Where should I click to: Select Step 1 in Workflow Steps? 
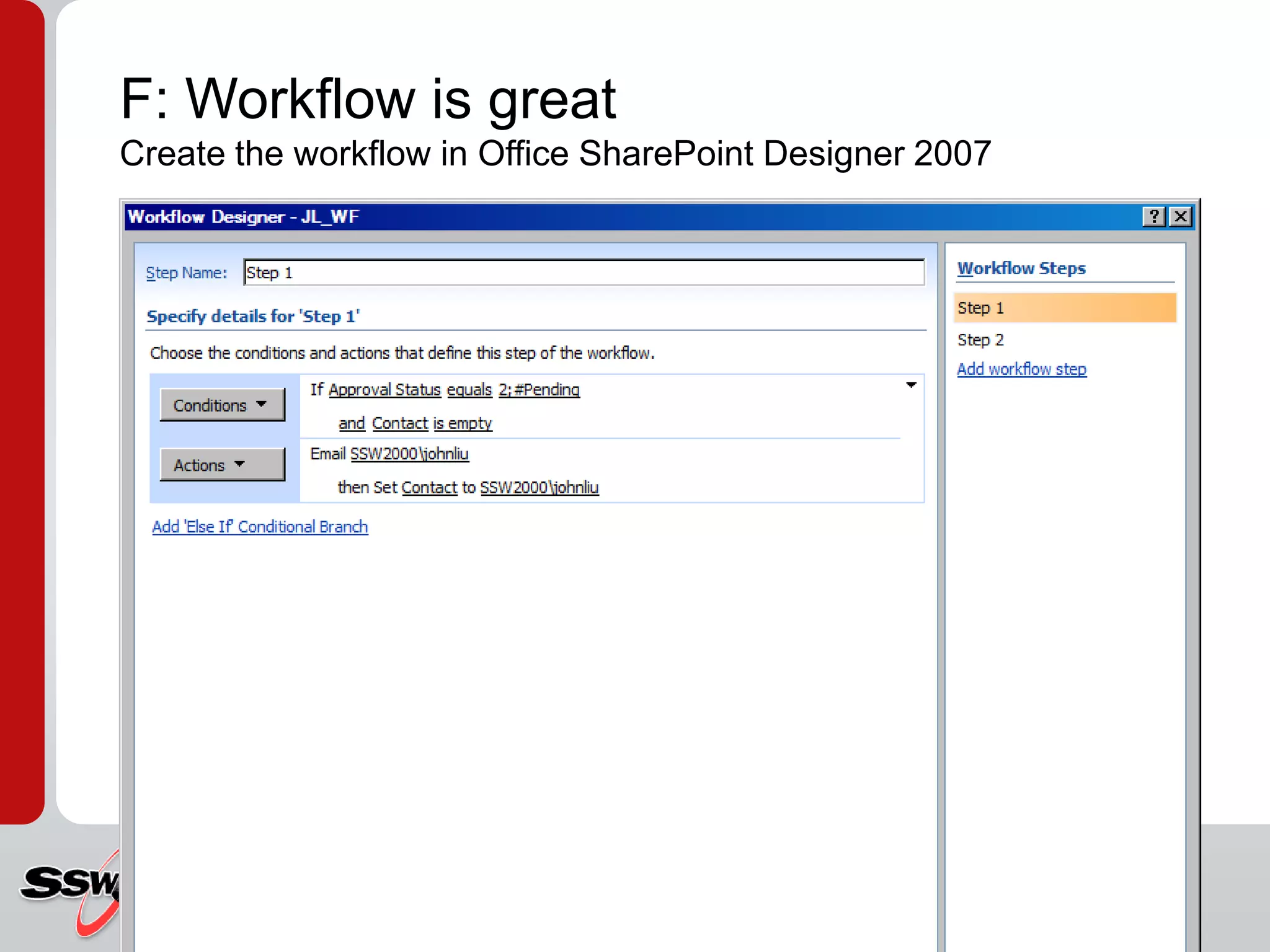[1065, 308]
